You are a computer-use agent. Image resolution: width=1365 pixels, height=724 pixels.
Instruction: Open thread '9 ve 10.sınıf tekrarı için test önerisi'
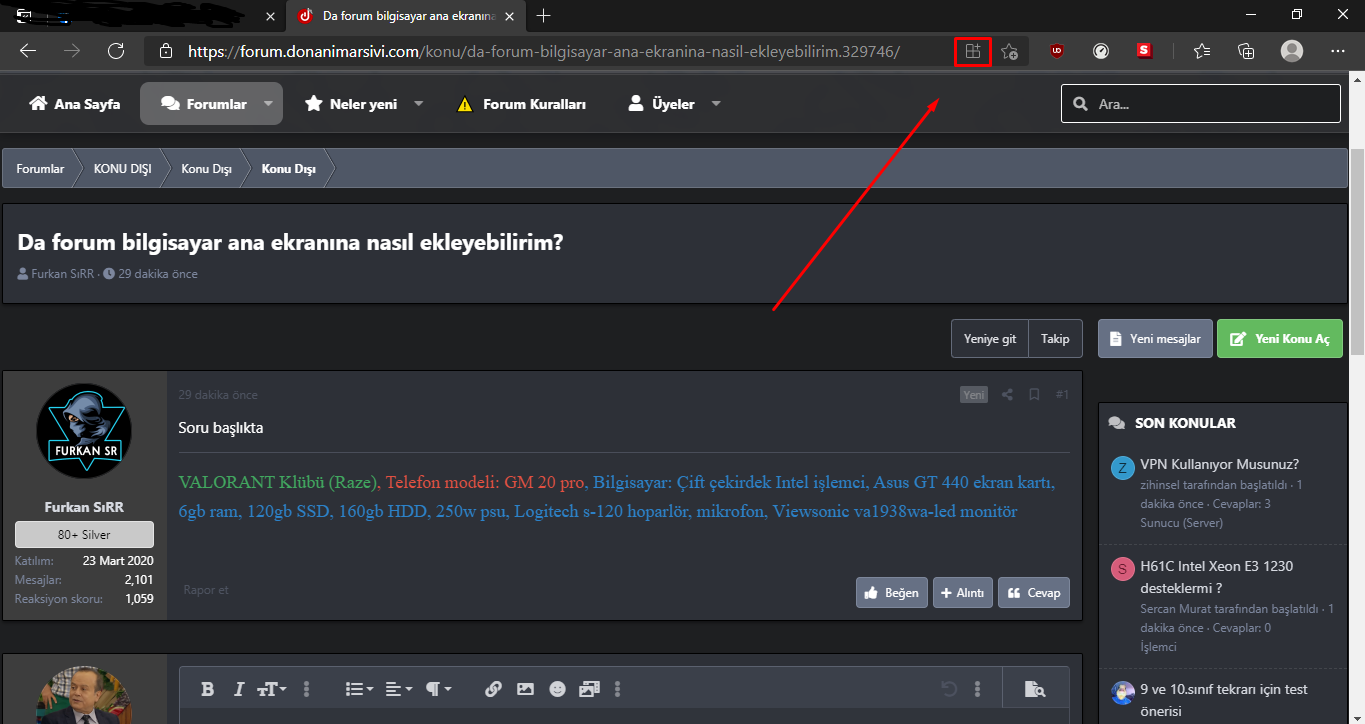coord(1224,700)
